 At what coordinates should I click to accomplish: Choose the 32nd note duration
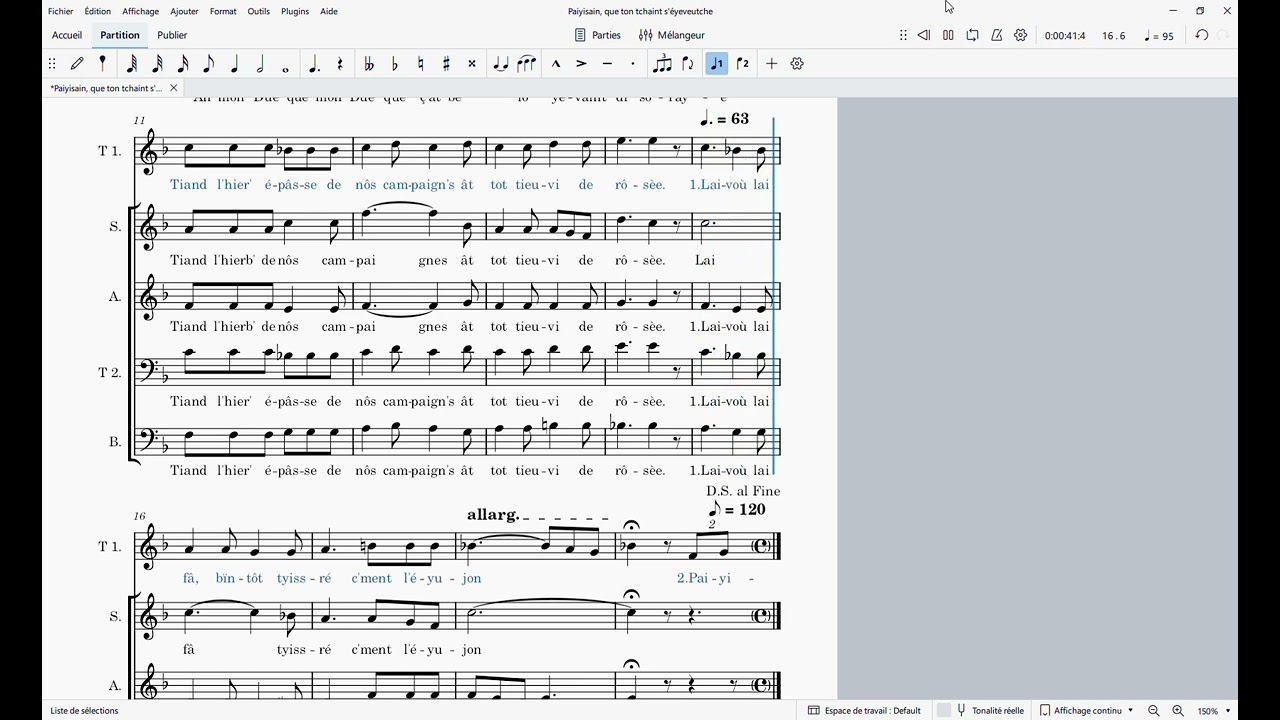click(x=157, y=63)
